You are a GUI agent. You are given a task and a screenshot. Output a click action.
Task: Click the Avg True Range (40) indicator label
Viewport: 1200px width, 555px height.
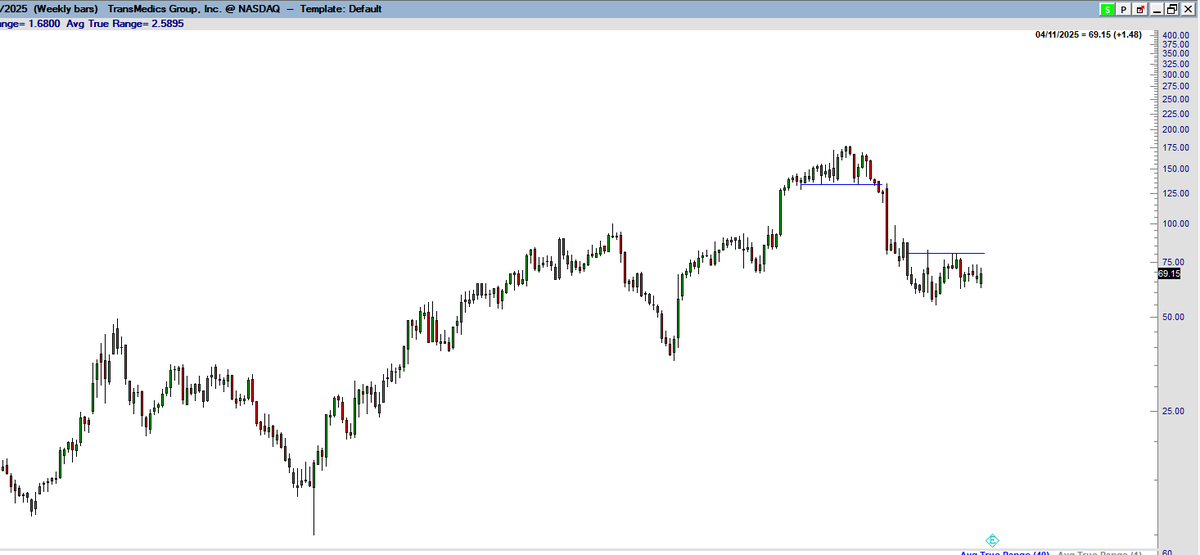click(x=1004, y=552)
